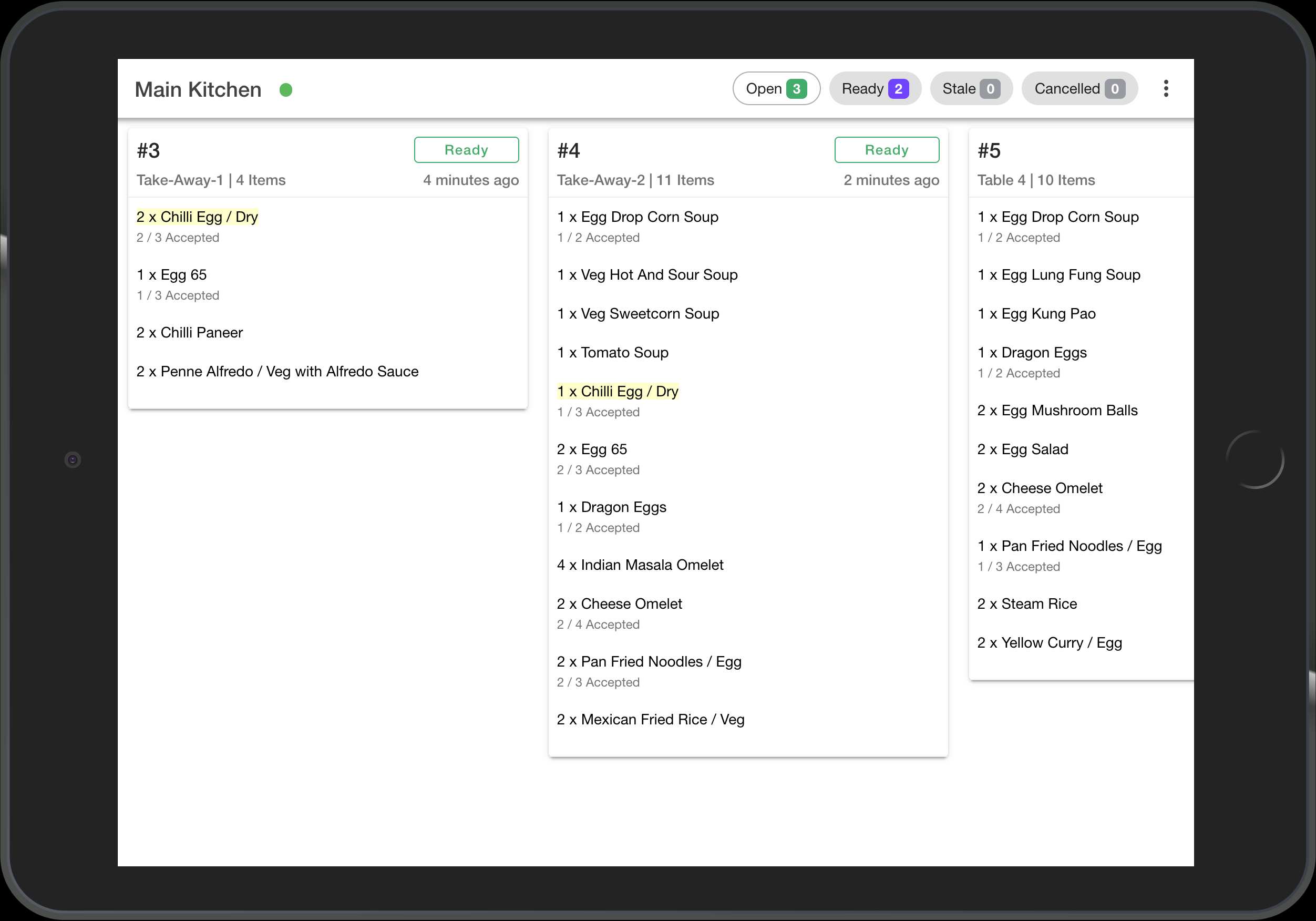This screenshot has height=921, width=1316.
Task: Select highlighted Chilli Egg / Dry in order #4
Action: click(618, 391)
